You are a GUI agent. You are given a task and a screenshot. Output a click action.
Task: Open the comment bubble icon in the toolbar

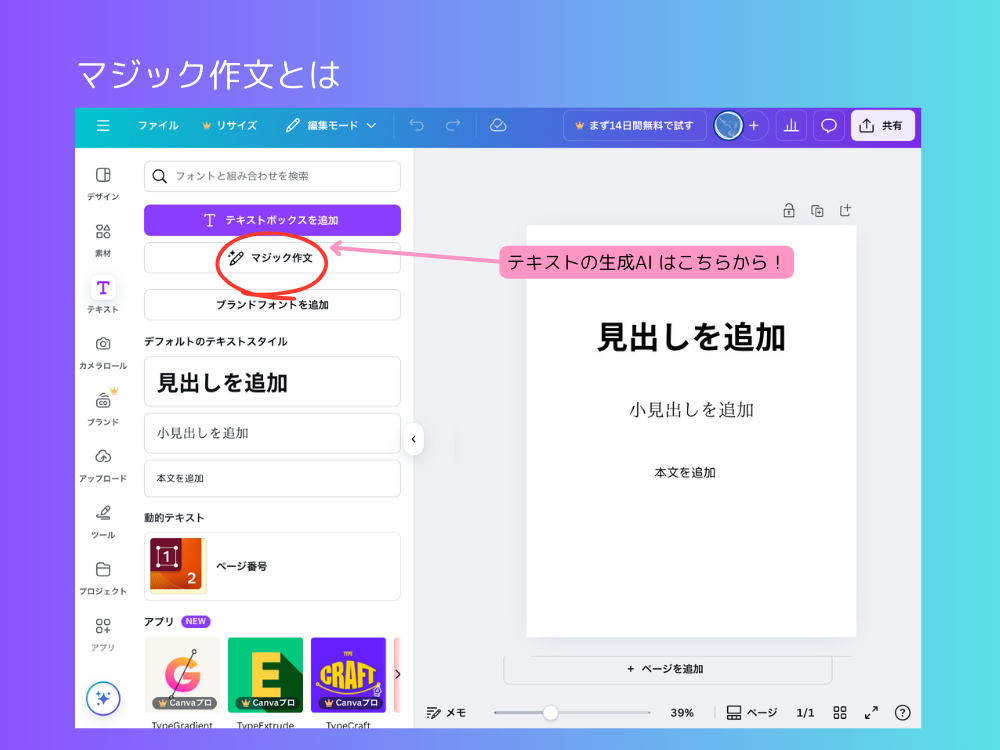coord(828,126)
